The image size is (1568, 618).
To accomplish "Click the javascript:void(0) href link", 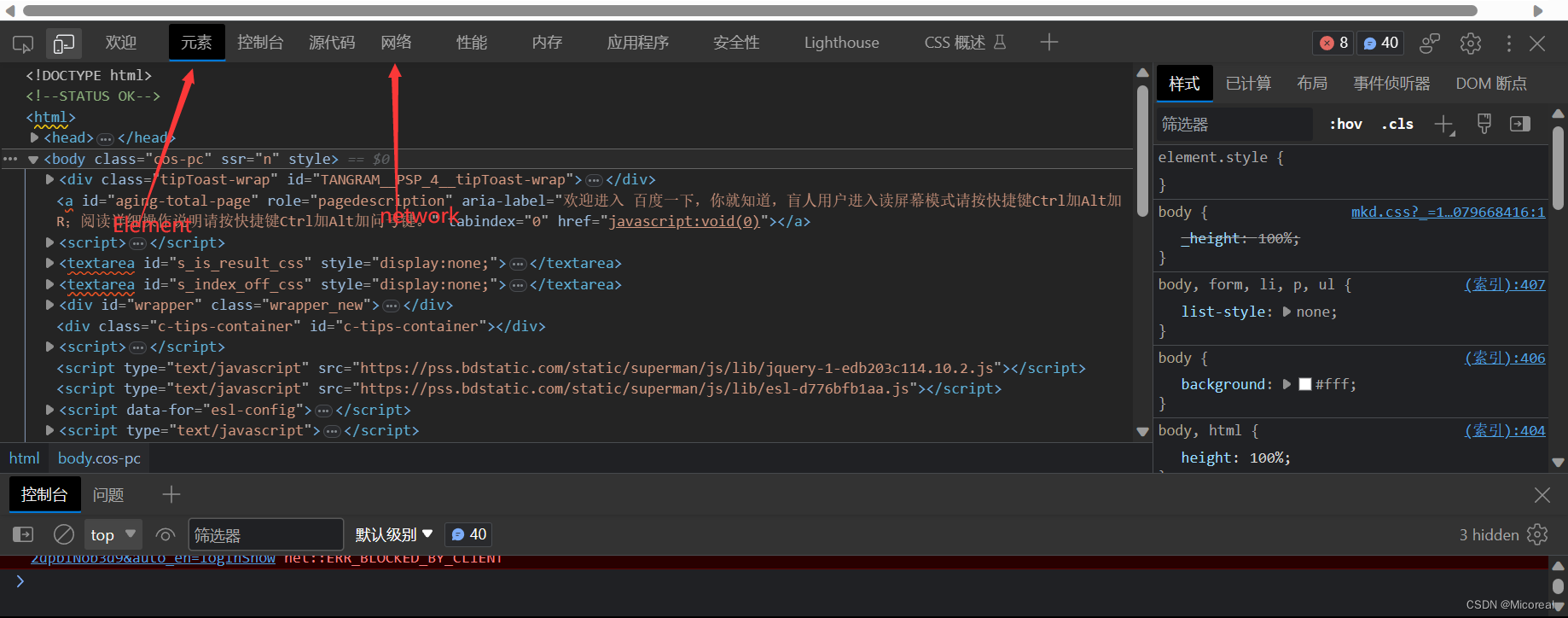I will pos(683,221).
